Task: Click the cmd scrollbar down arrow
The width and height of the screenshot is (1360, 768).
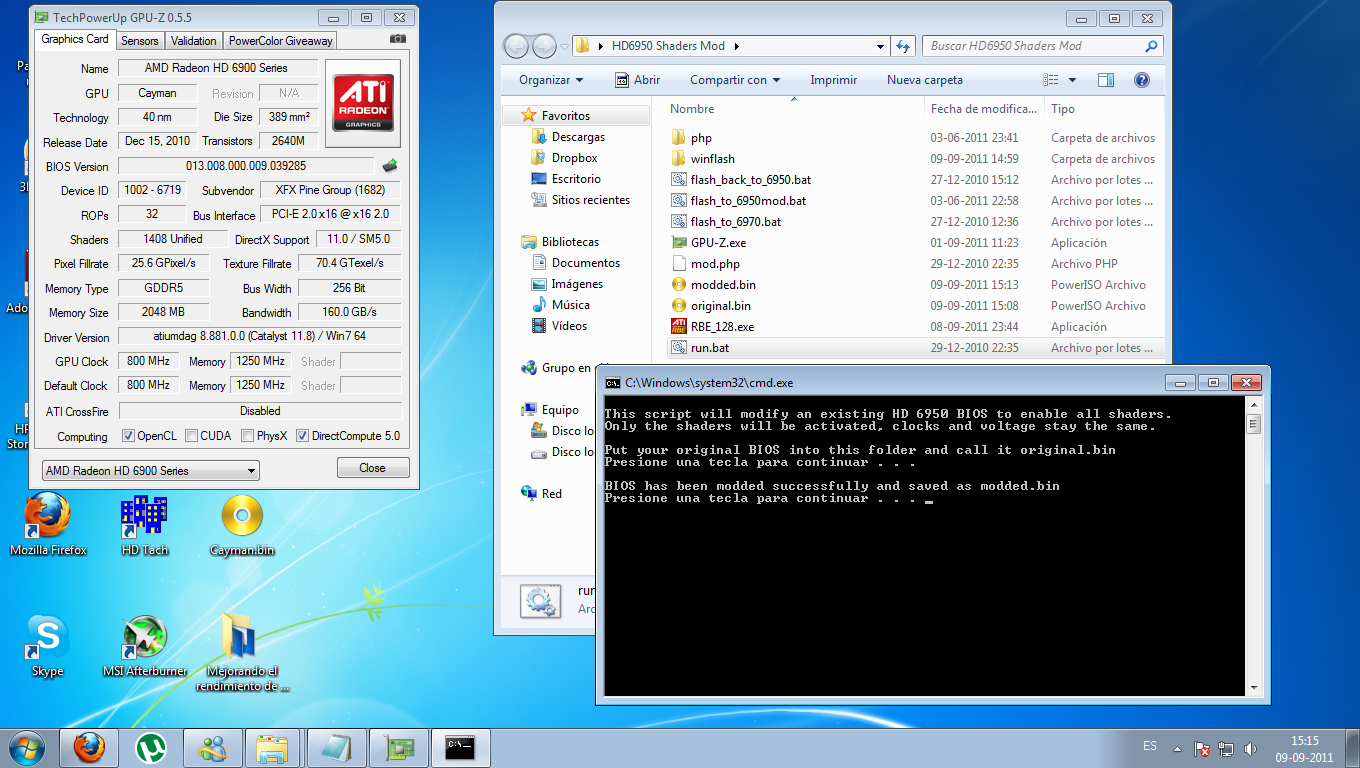Action: pos(1254,688)
